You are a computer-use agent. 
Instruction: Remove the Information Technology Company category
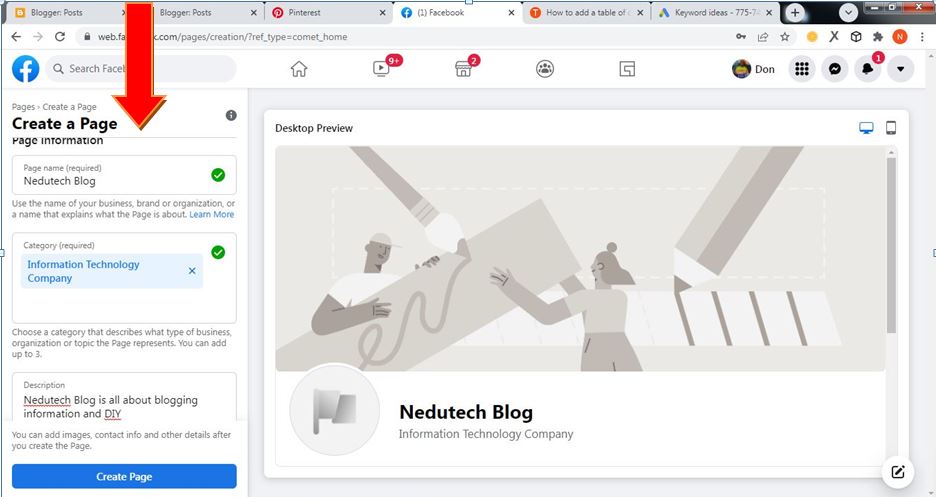pos(192,271)
